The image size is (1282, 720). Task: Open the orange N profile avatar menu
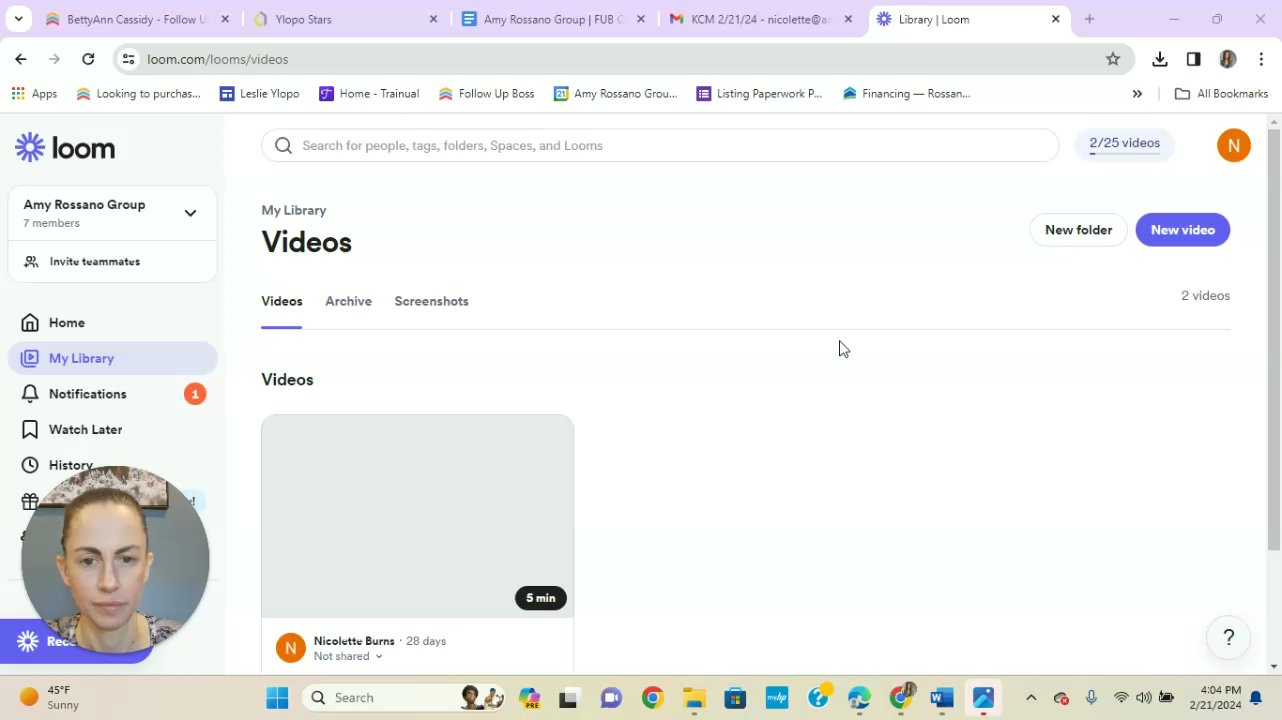tap(1233, 145)
